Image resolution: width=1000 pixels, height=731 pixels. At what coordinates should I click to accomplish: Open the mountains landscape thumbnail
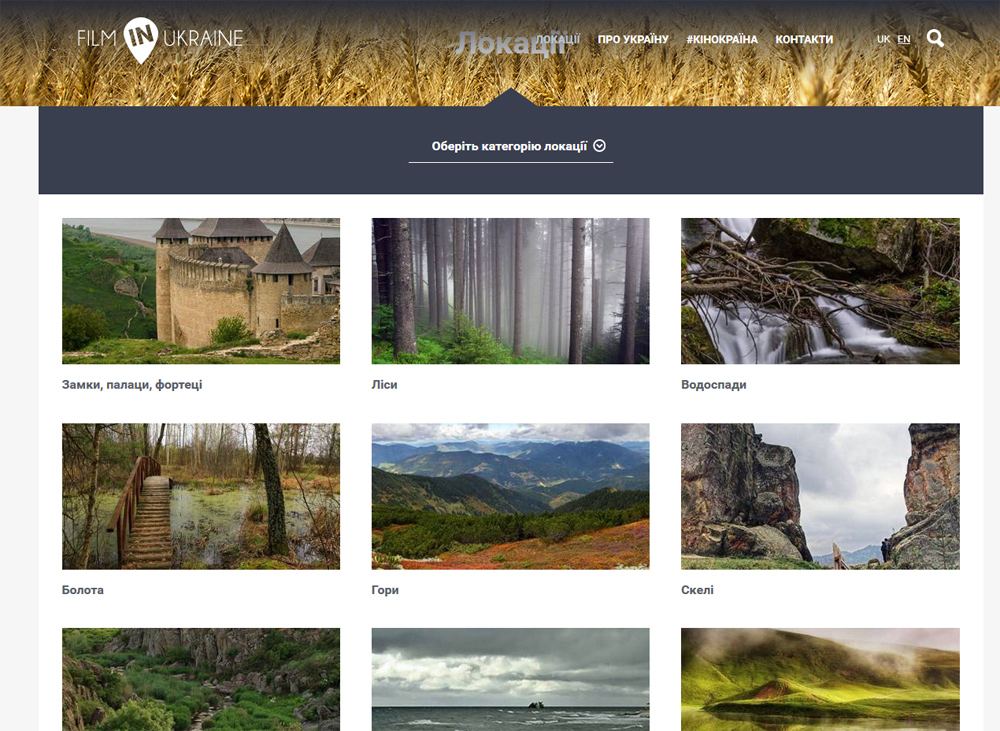point(510,496)
